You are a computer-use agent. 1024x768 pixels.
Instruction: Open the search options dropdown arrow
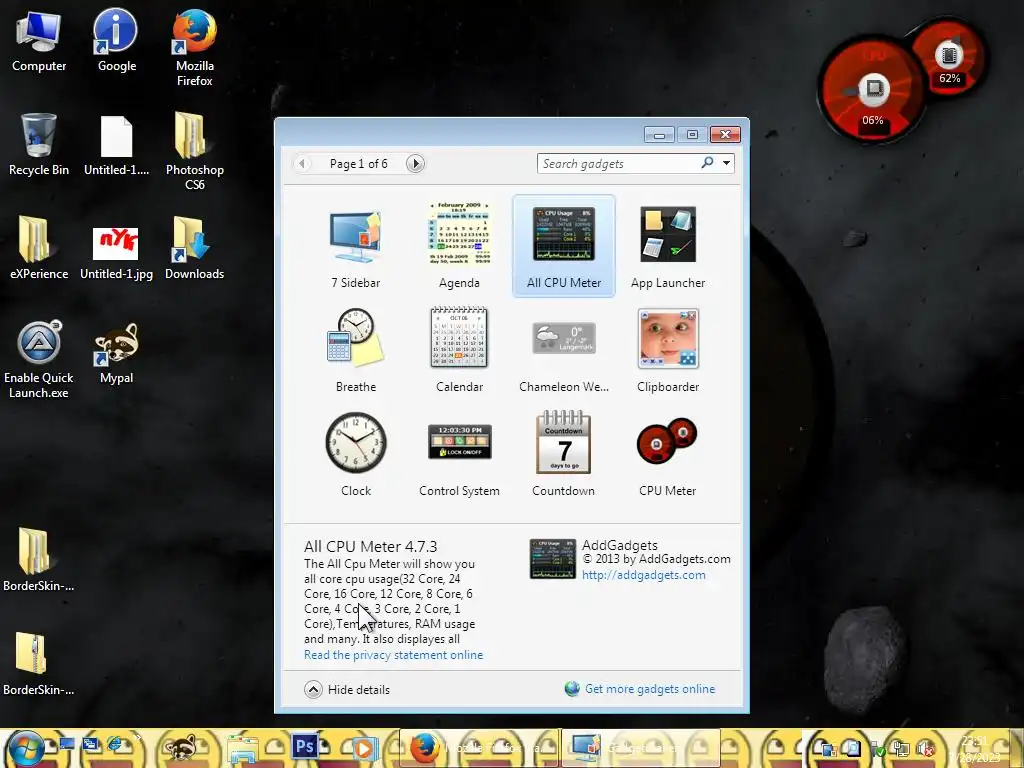[726, 163]
